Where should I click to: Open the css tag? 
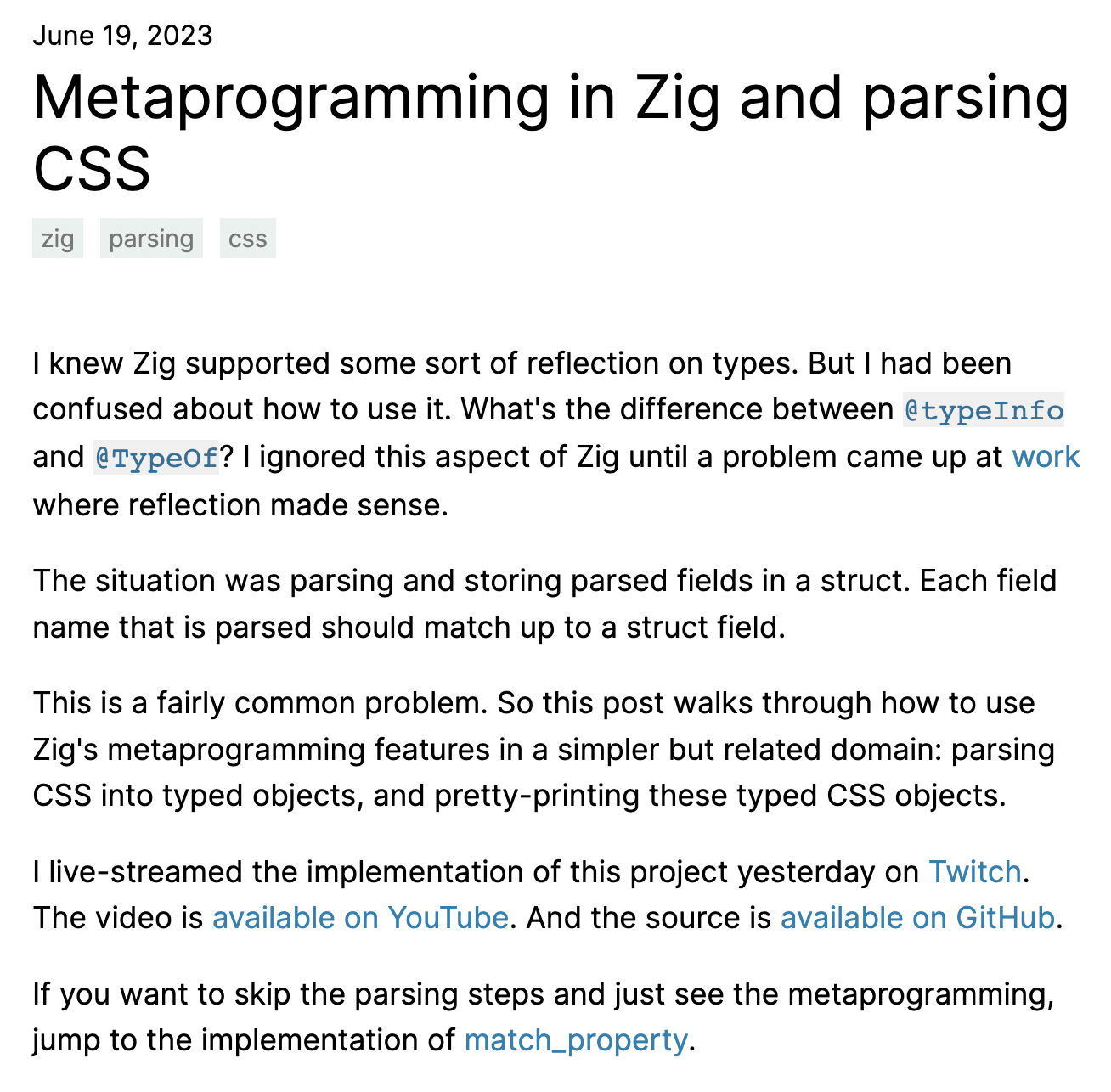tap(247, 239)
